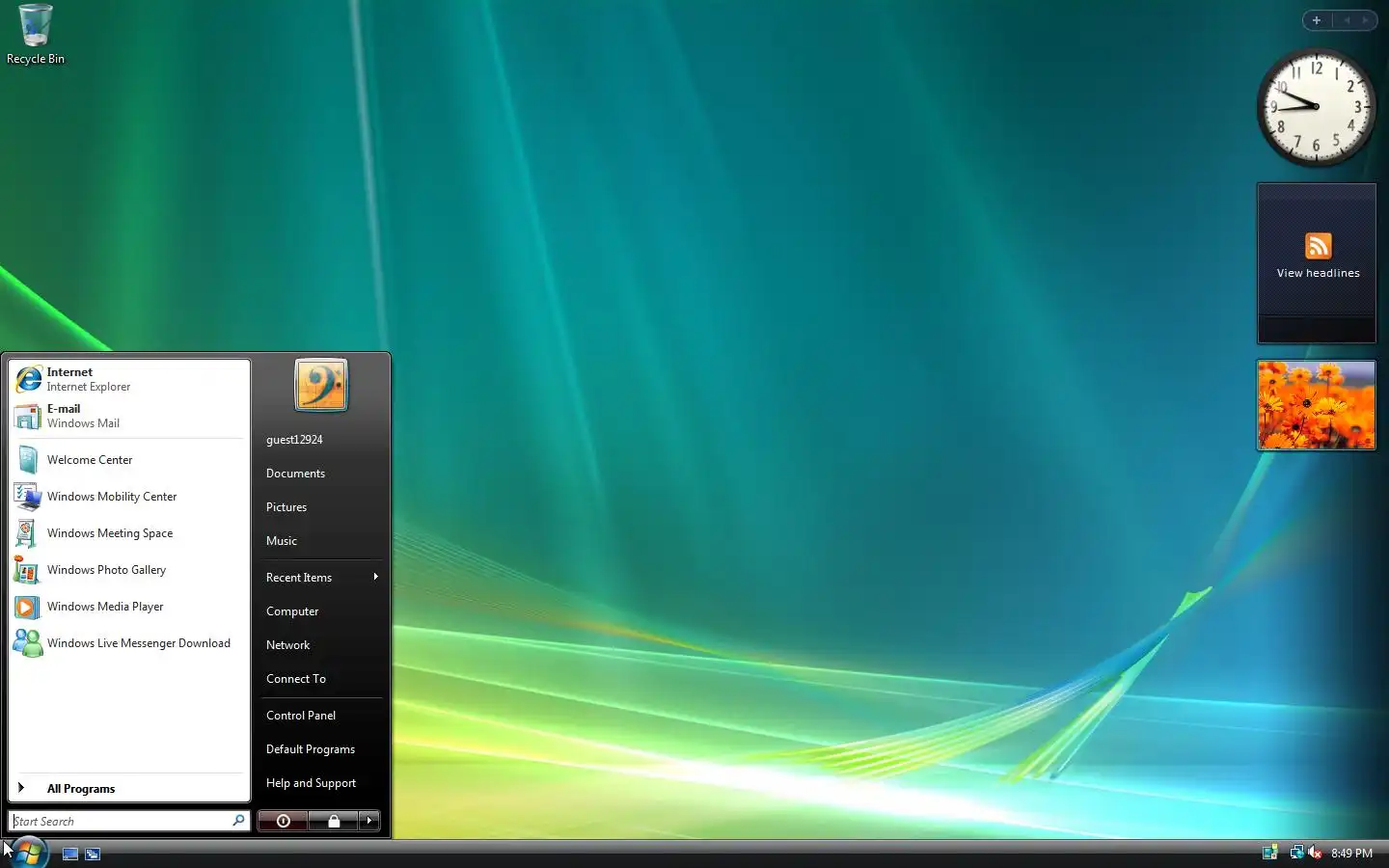This screenshot has width=1389, height=868.
Task: Click the Start orb button
Action: tap(27, 853)
